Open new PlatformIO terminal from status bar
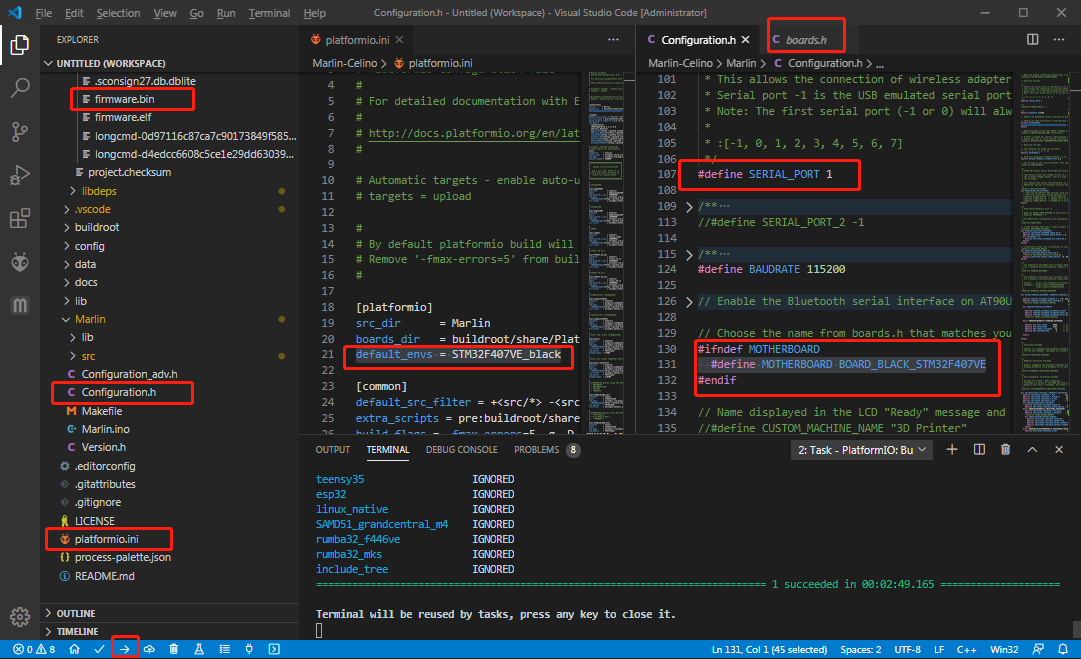1081x659 pixels. [274, 649]
